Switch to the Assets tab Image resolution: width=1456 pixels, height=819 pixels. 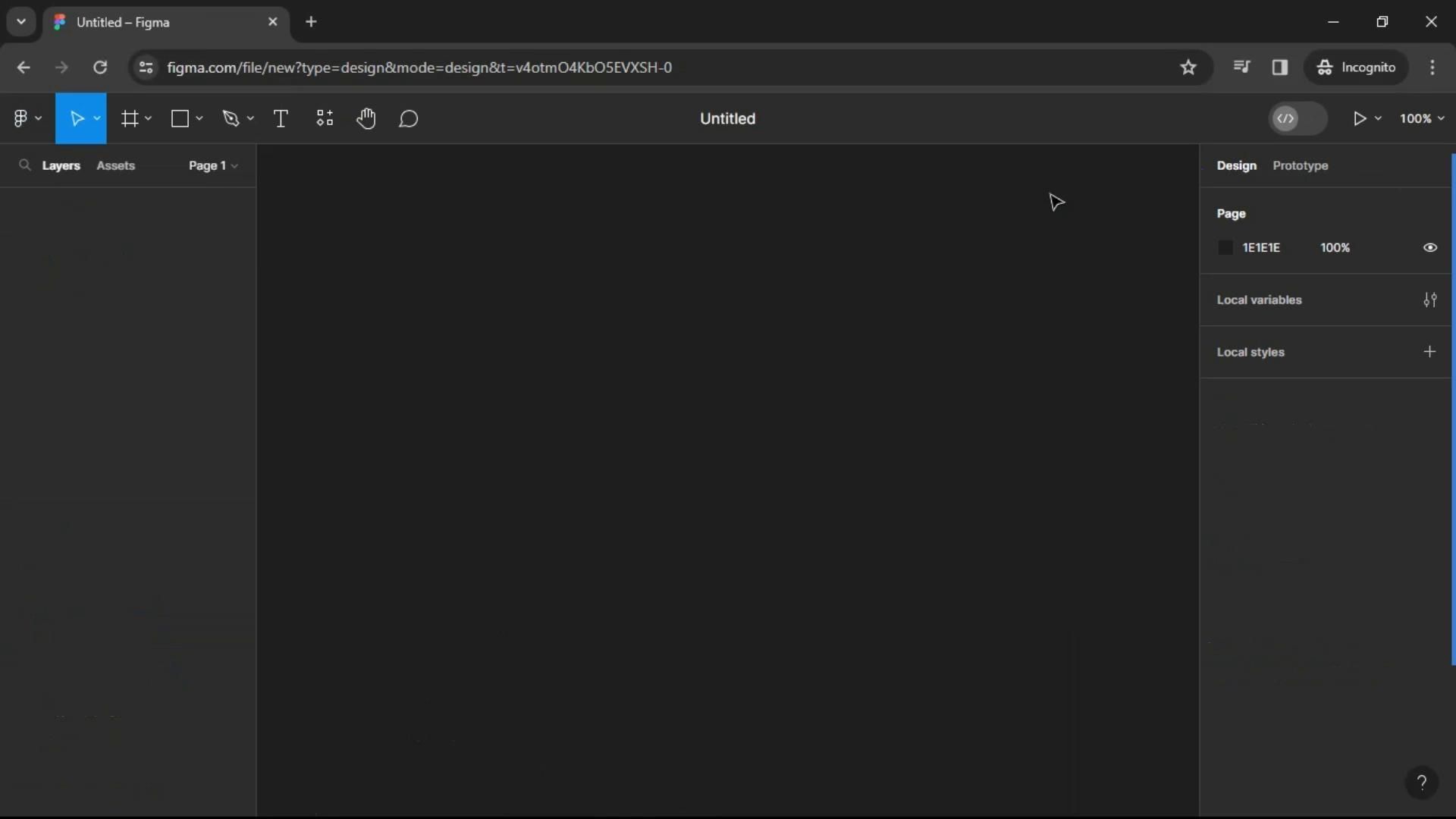115,166
